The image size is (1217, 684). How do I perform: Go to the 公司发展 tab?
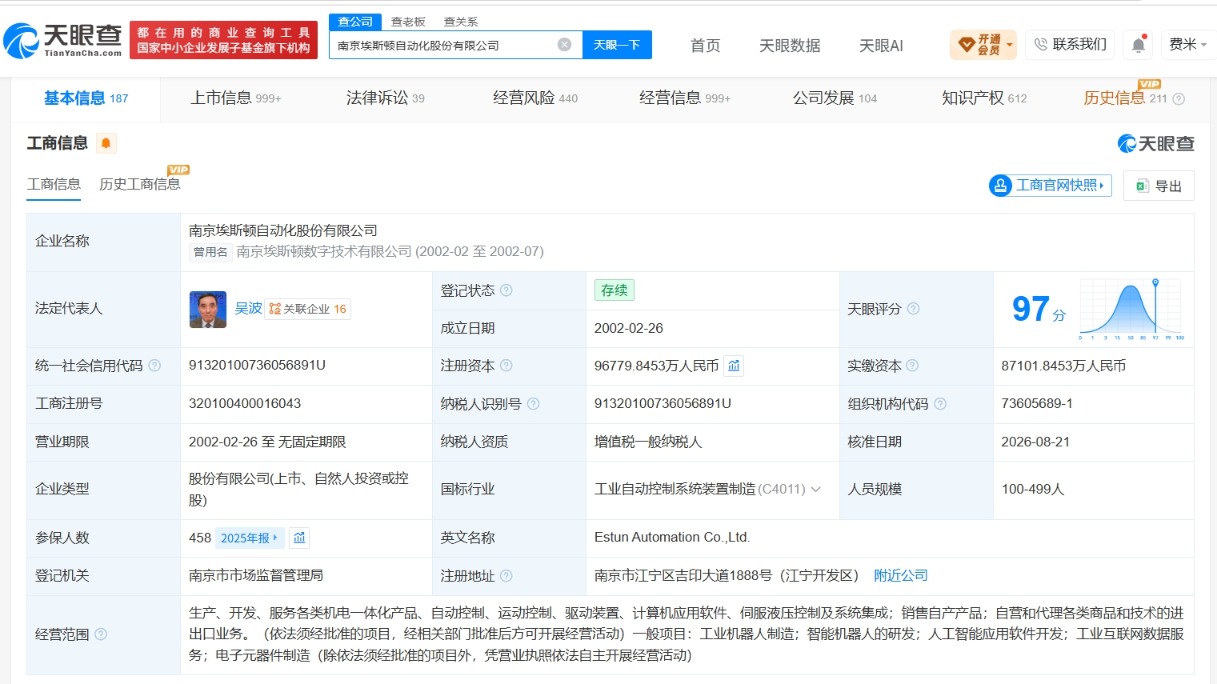pyautogui.click(x=835, y=98)
